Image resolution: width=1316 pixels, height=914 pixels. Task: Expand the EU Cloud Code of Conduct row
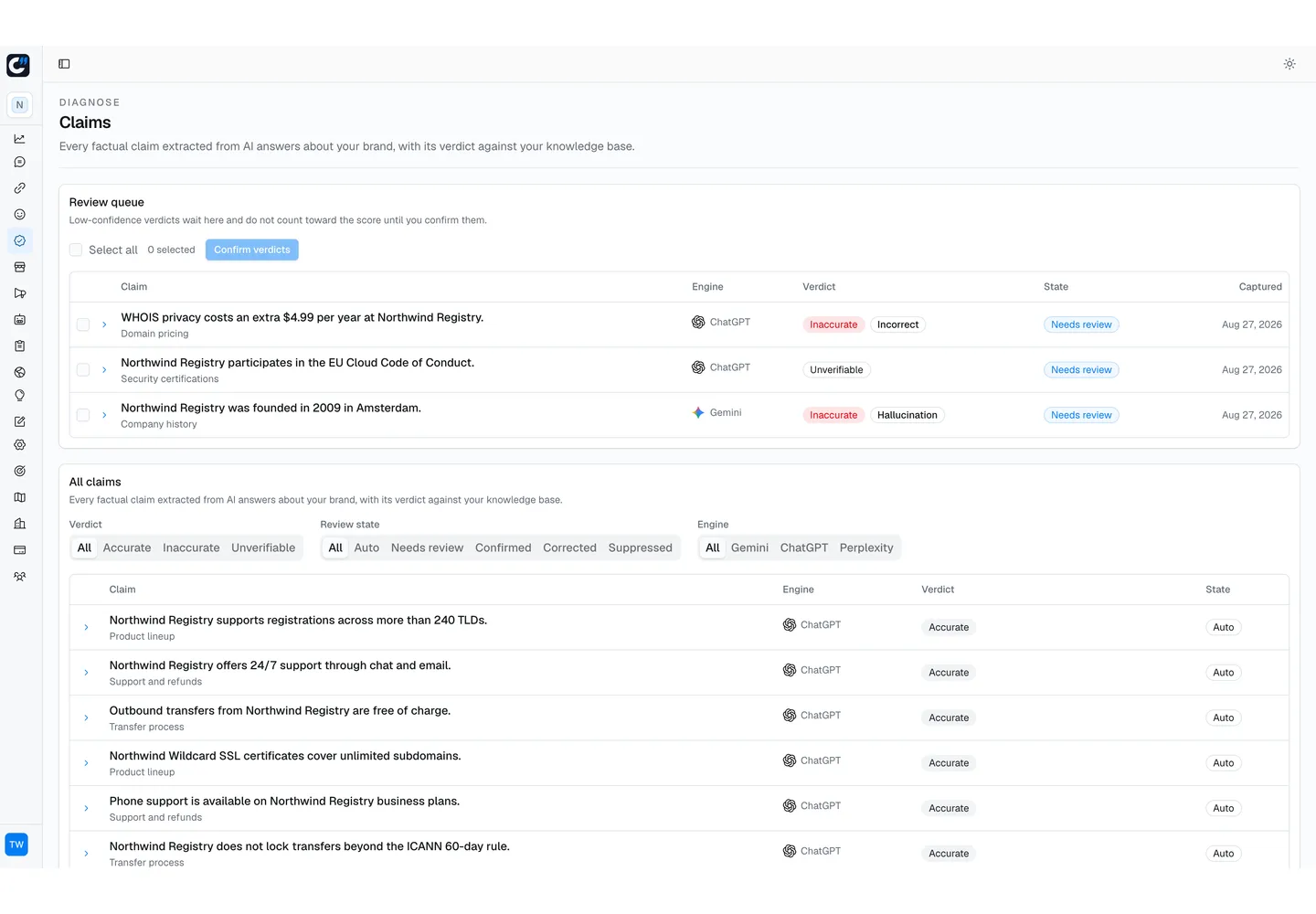104,370
